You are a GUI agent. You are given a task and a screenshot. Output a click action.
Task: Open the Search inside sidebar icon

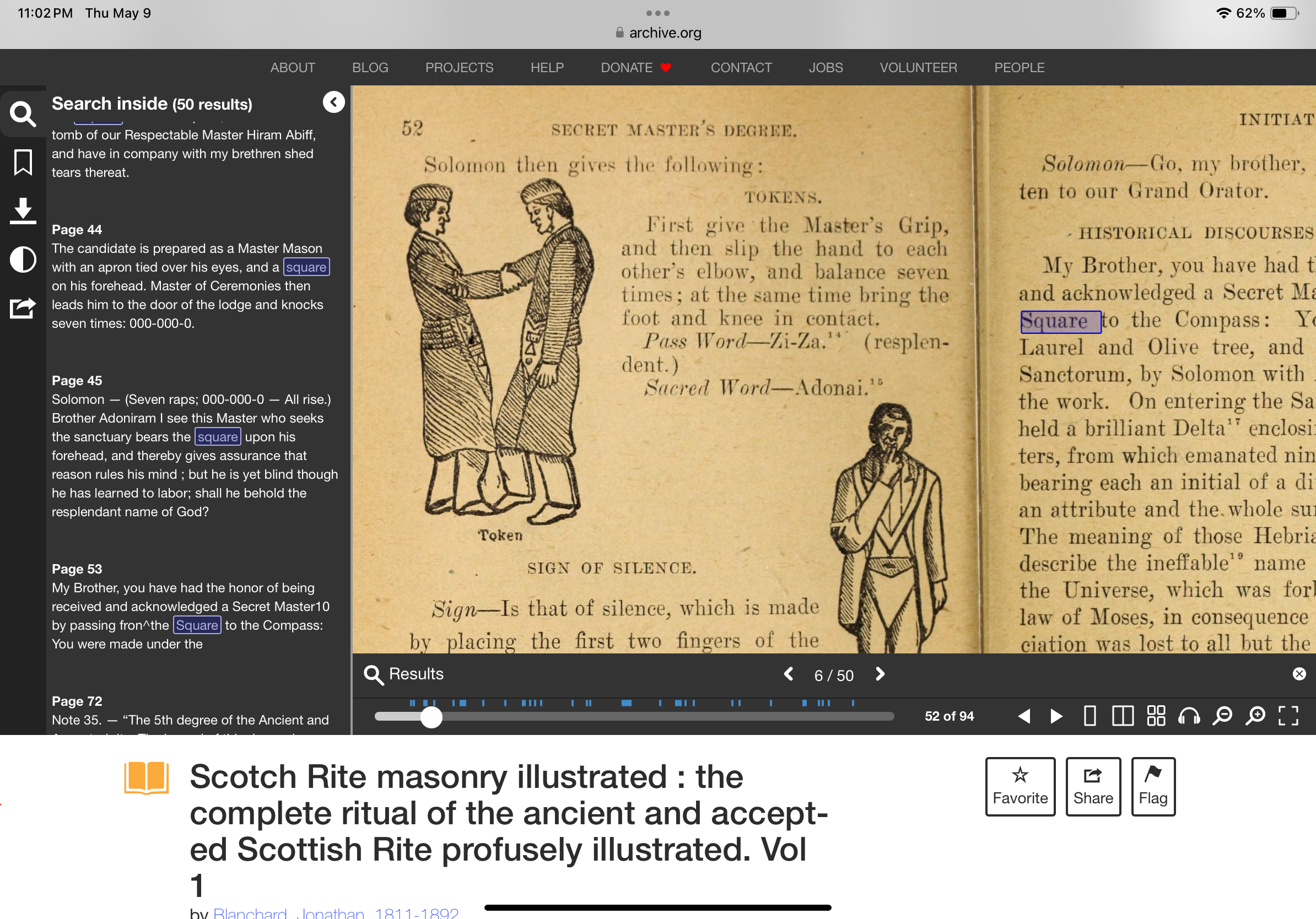click(23, 113)
